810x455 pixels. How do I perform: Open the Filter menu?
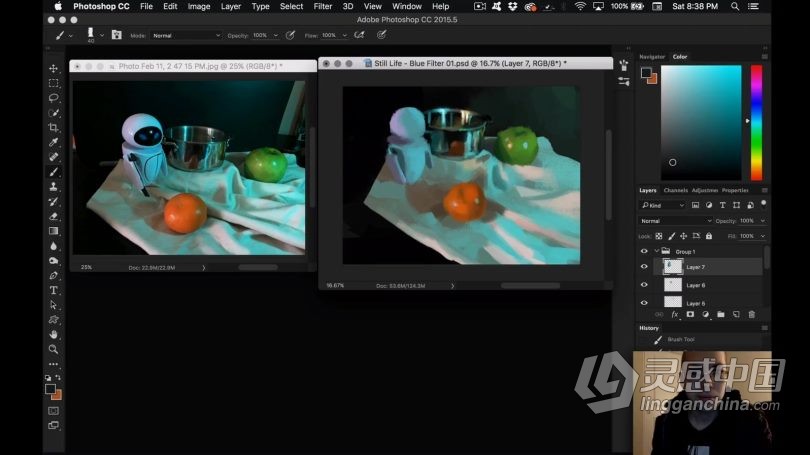tap(322, 6)
